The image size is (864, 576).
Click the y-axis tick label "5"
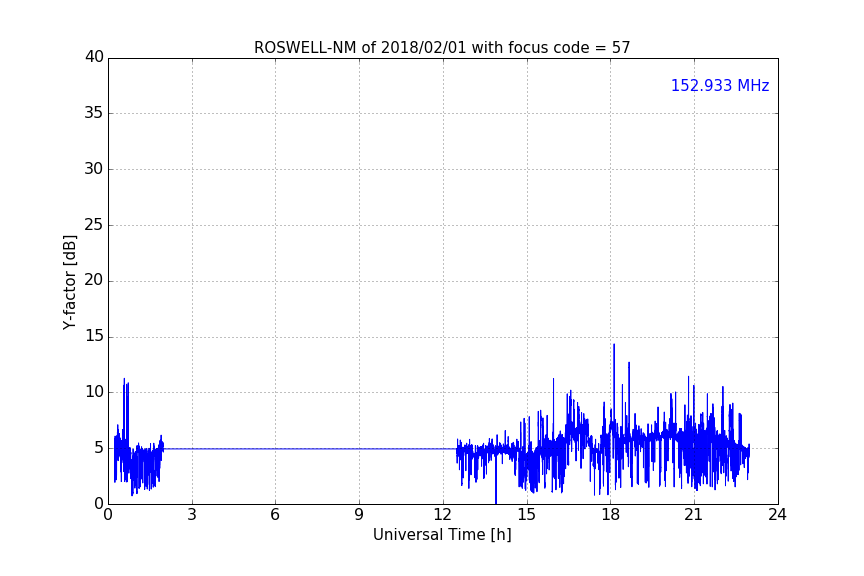(99, 448)
